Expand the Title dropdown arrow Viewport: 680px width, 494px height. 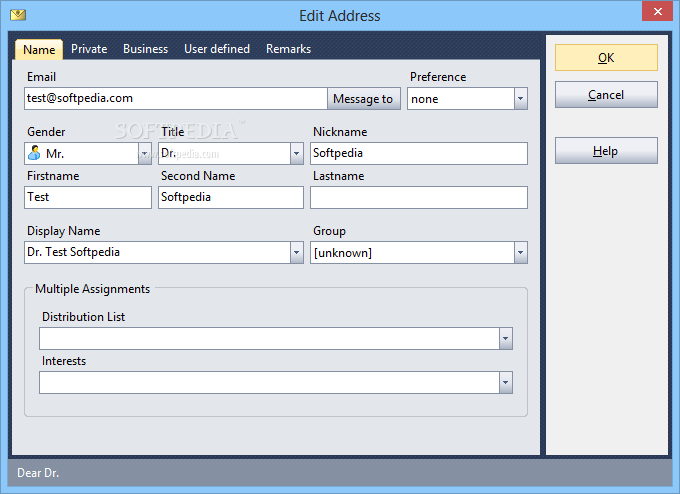(297, 154)
